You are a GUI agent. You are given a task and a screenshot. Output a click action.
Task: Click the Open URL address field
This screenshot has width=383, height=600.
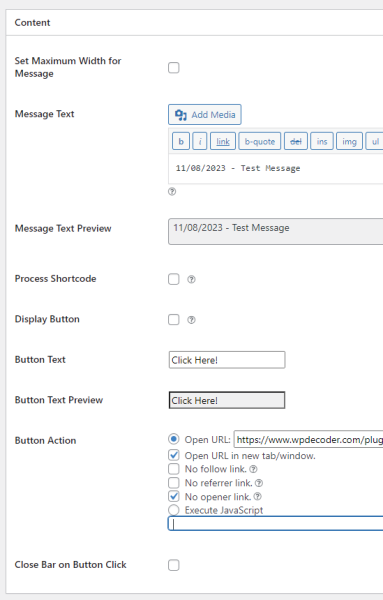(x=308, y=439)
